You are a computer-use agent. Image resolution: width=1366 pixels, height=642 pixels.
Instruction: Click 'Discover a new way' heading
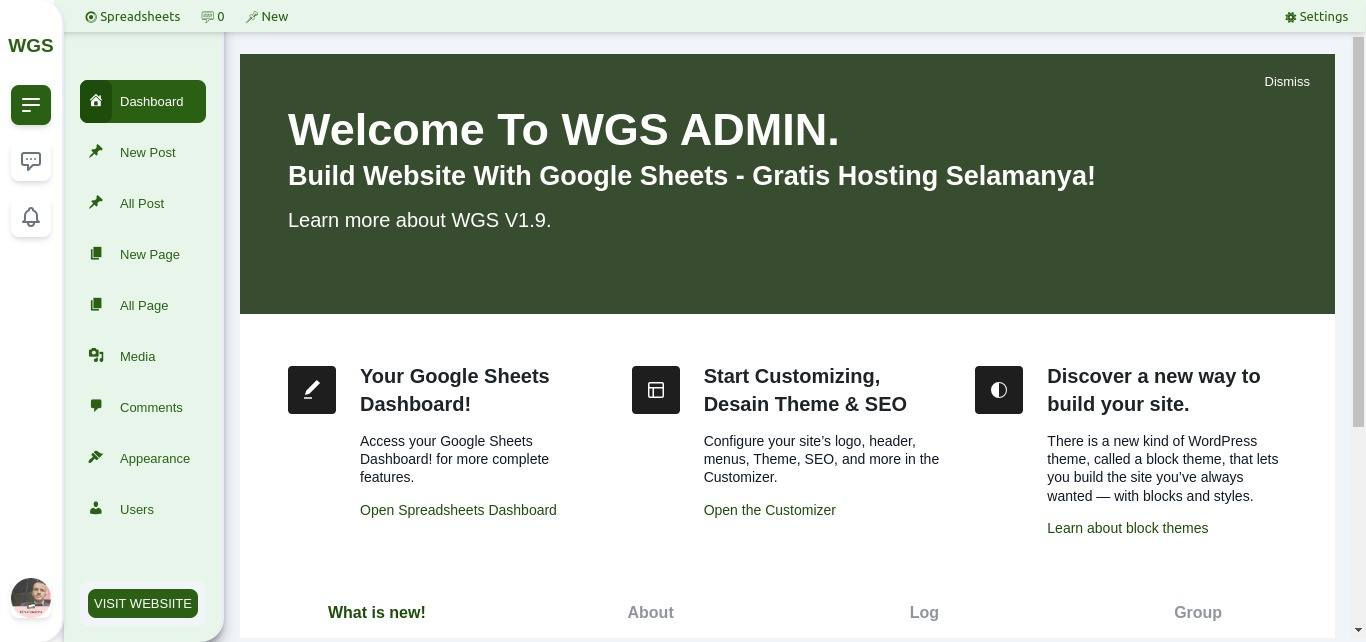[1154, 390]
